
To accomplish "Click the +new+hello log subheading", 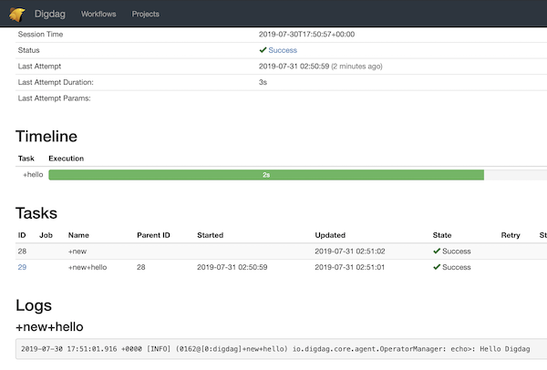I will (x=50, y=327).
